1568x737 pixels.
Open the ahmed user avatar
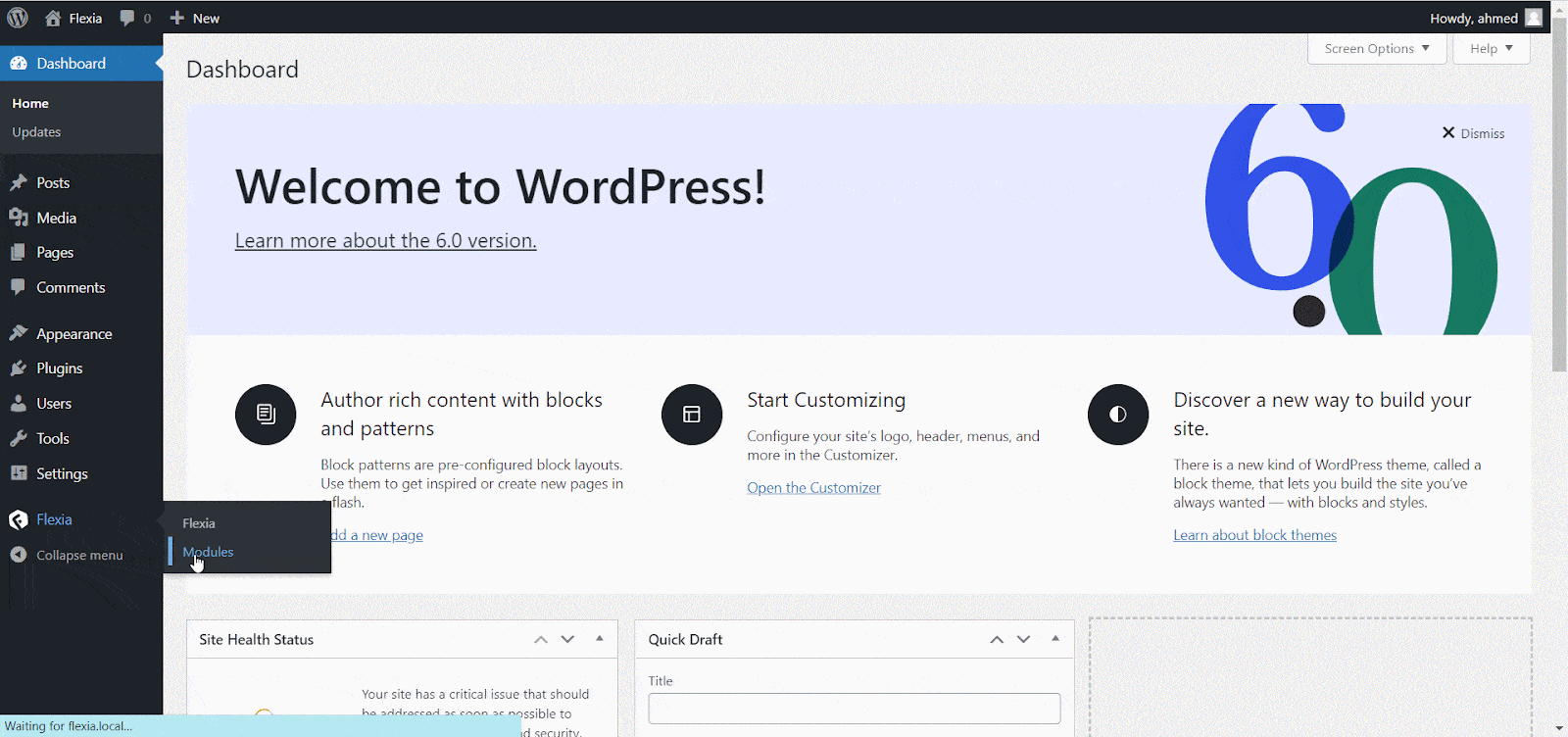pyautogui.click(x=1534, y=18)
